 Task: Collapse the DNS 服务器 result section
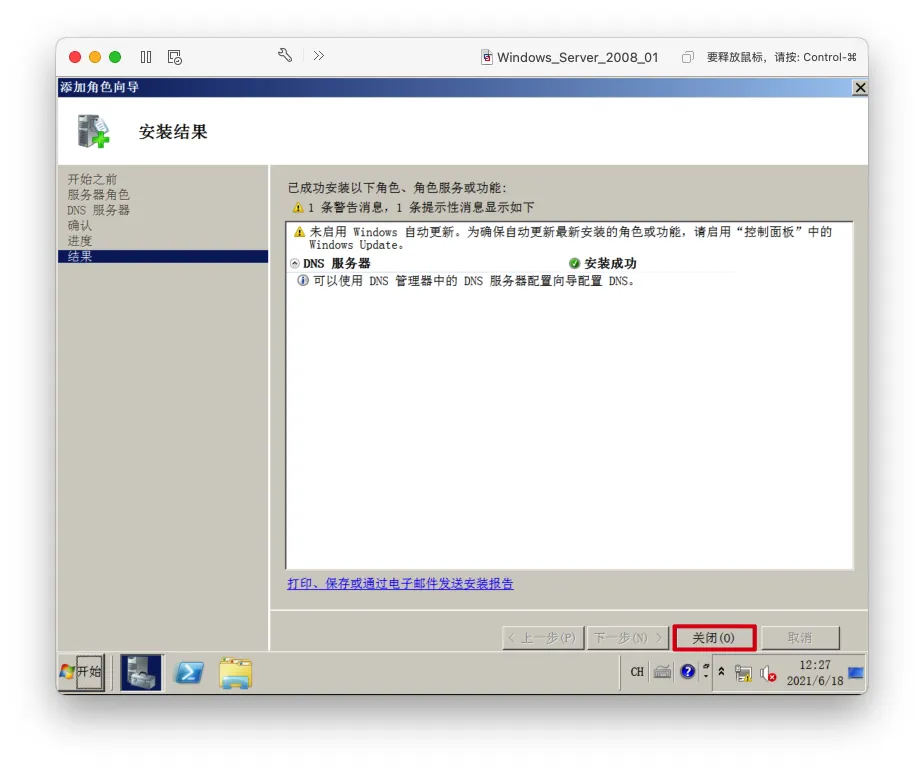coord(295,263)
